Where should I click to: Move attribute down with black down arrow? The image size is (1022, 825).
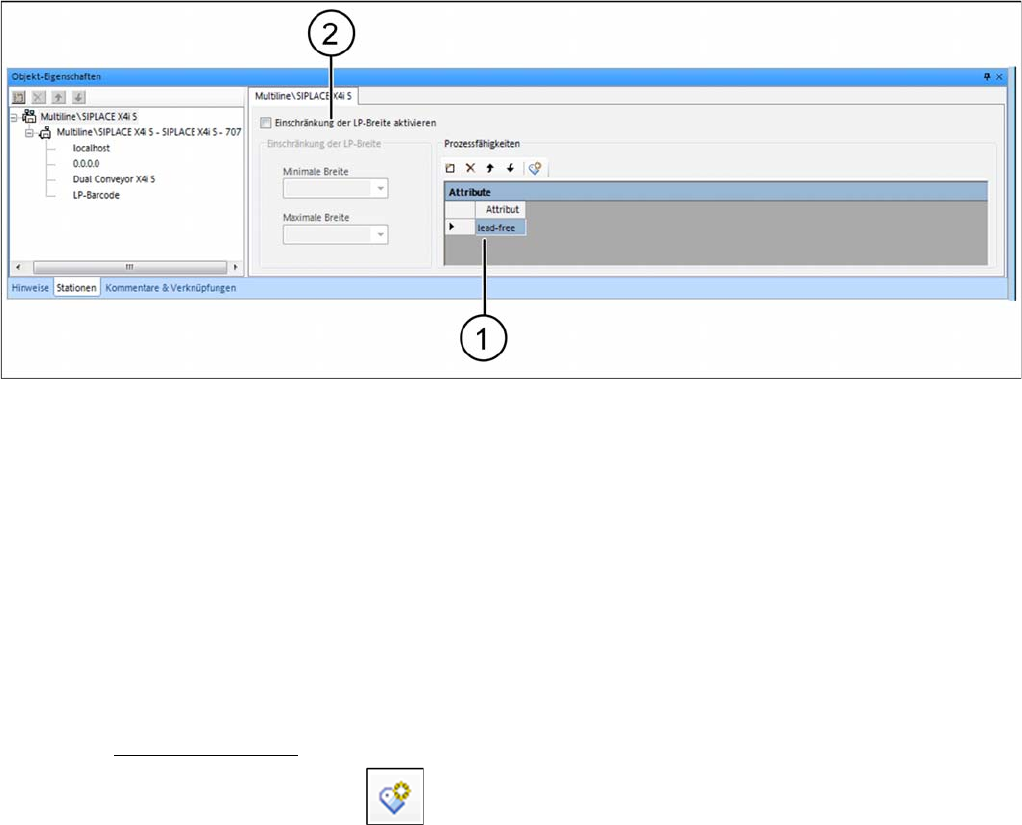pyautogui.click(x=510, y=168)
